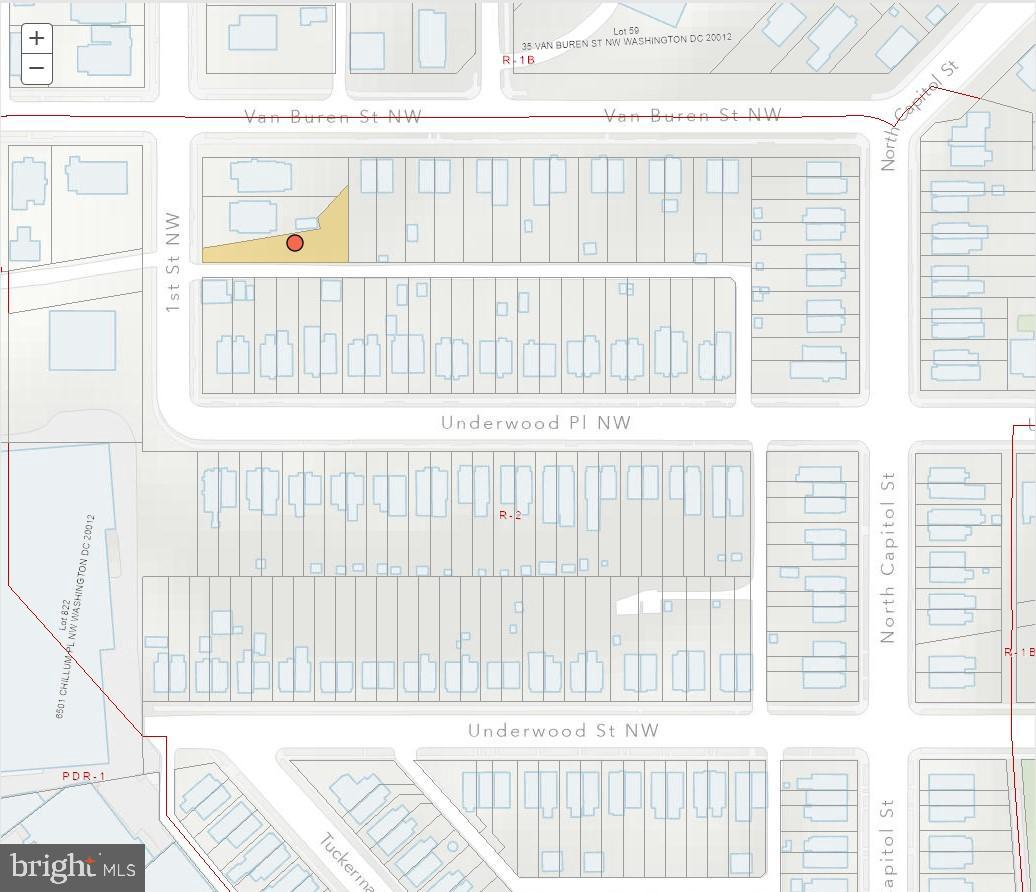
Task: Toggle the R-2 zoning label
Action: click(x=510, y=514)
